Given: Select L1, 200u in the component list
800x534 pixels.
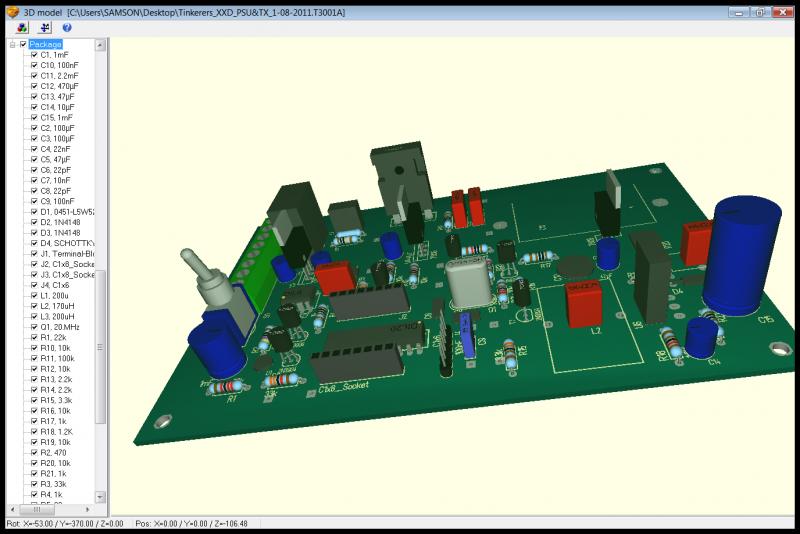Looking at the screenshot, I should click(54, 296).
